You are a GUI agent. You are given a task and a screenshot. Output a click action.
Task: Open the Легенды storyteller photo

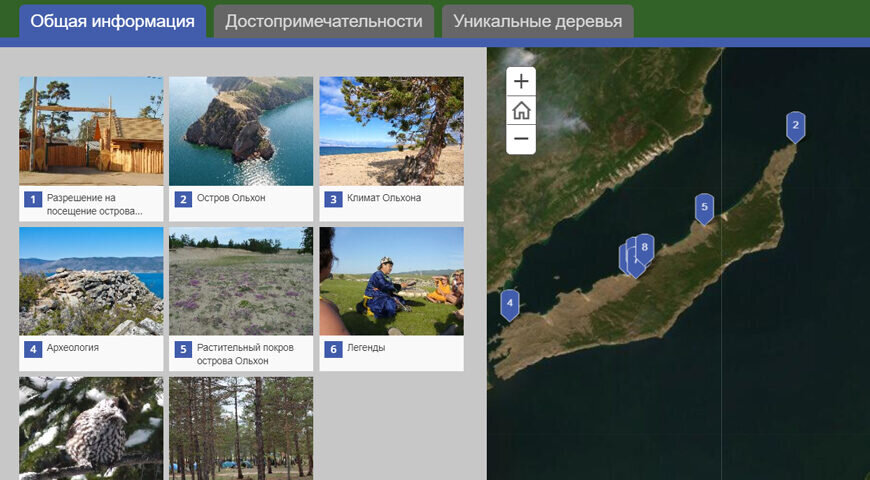click(x=391, y=281)
